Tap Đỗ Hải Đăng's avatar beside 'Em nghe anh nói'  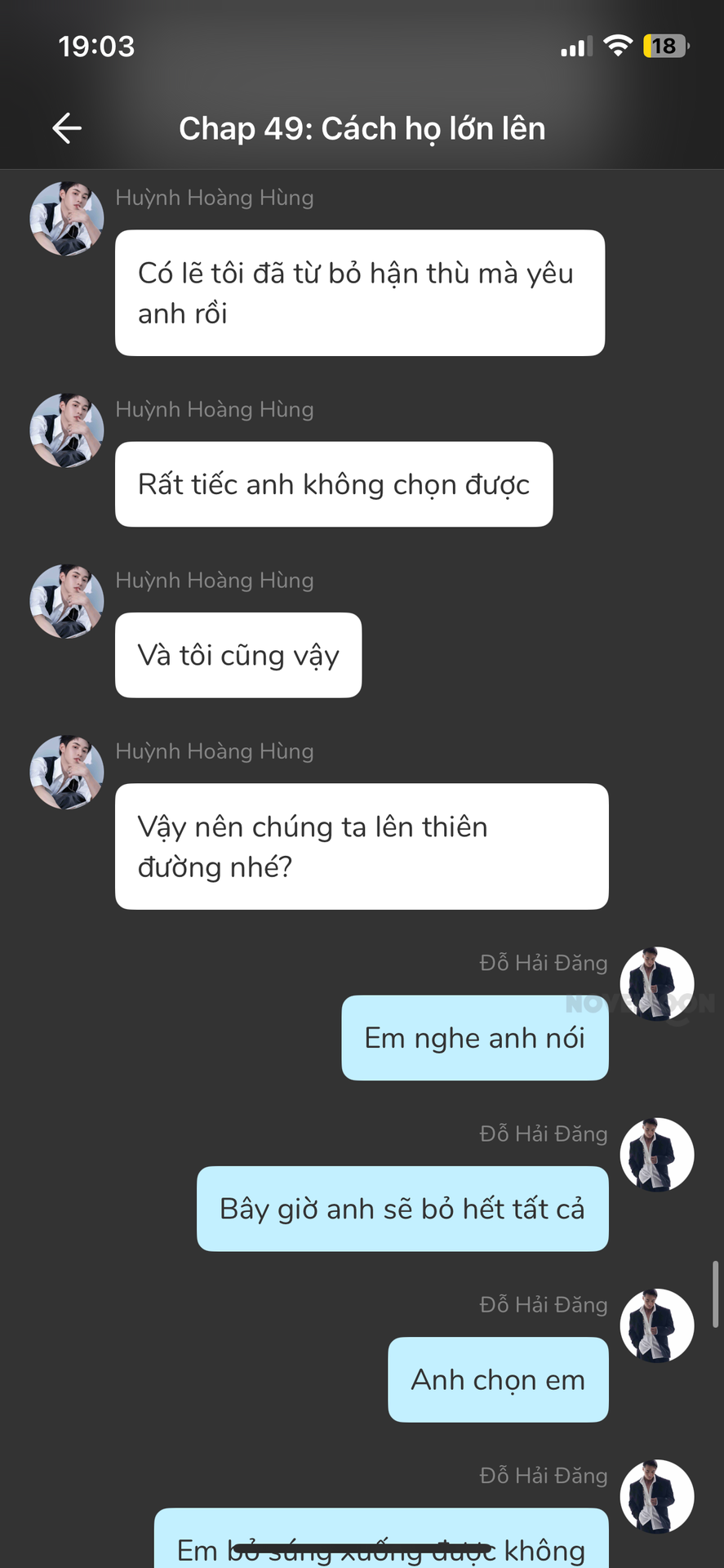[x=657, y=984]
